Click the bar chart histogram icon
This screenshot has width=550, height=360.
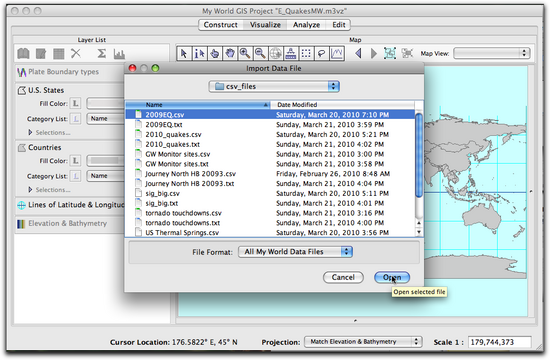click(119, 54)
